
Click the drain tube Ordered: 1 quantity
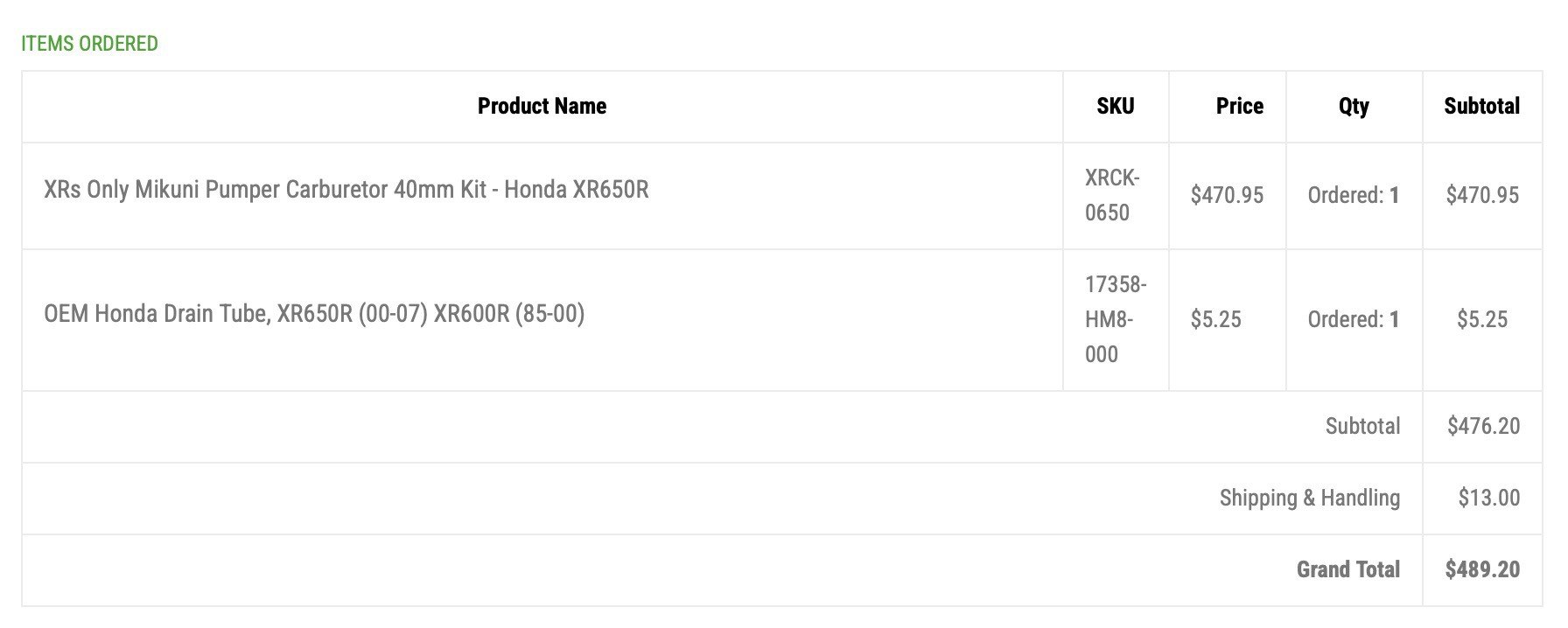coord(1354,319)
